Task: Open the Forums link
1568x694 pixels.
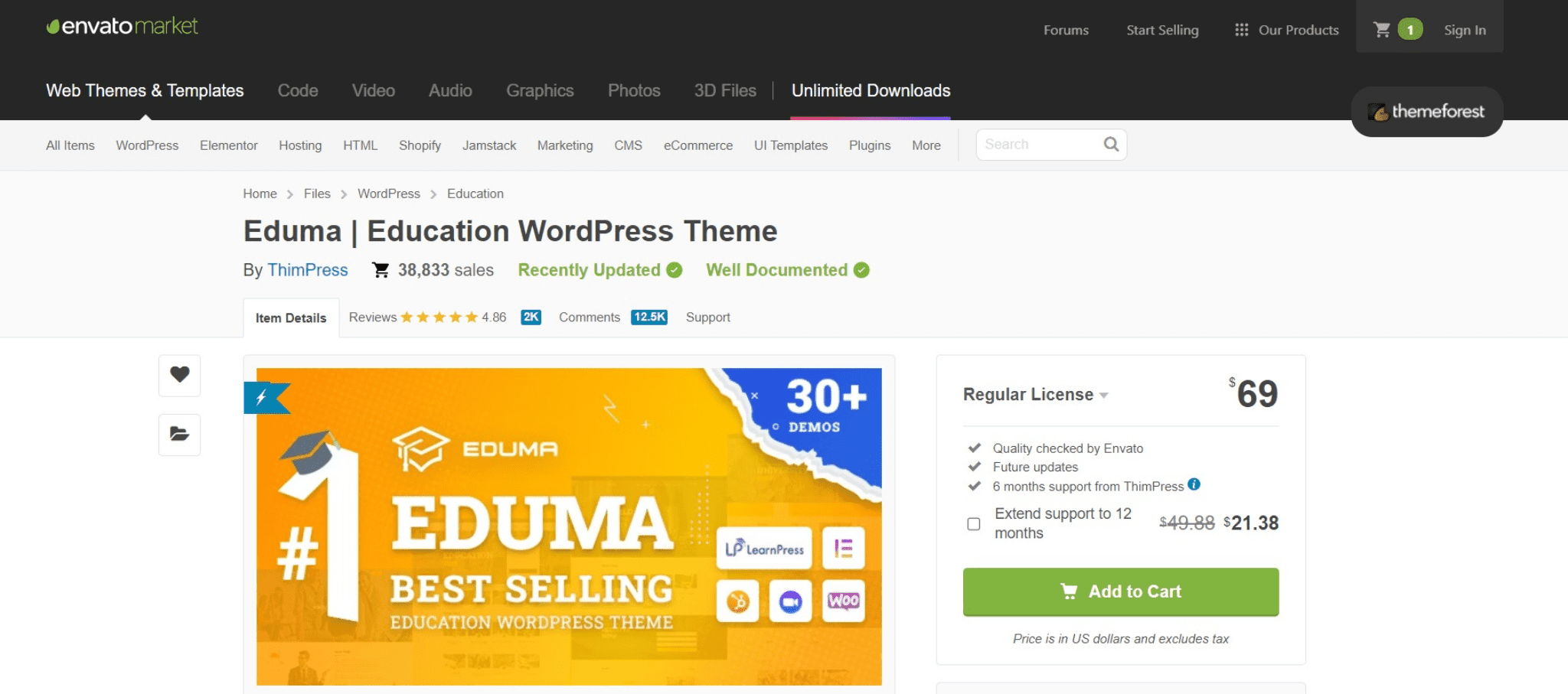Action: tap(1066, 30)
